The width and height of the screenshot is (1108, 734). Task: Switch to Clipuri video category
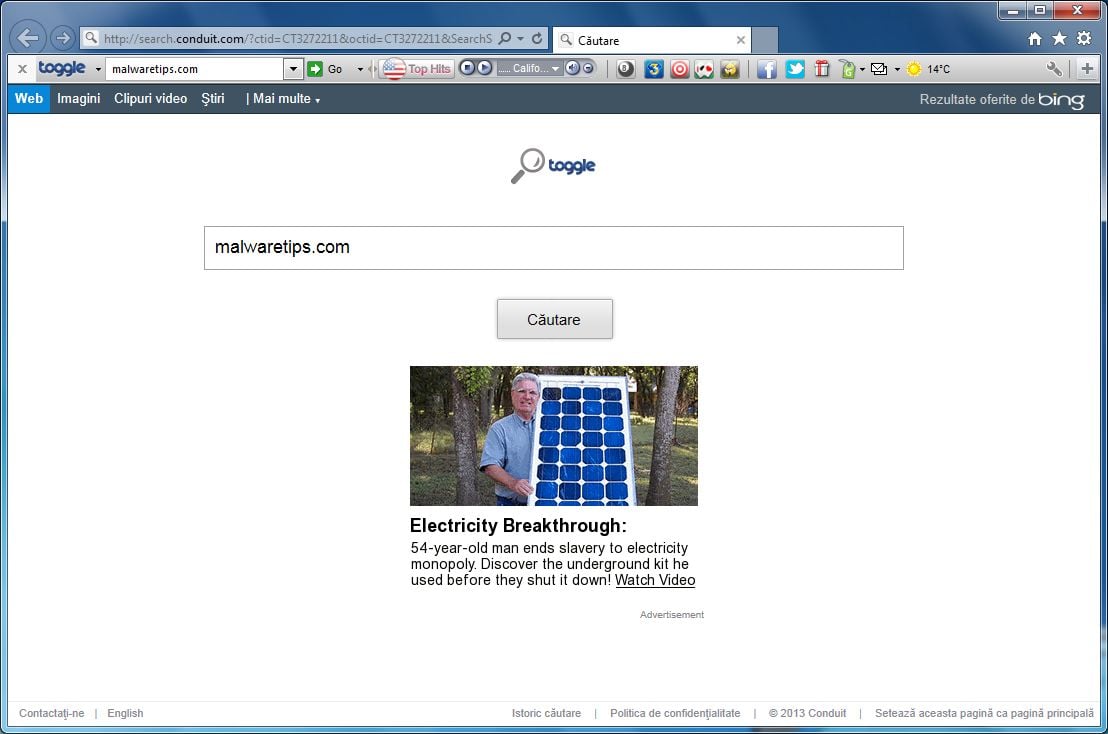pyautogui.click(x=151, y=98)
